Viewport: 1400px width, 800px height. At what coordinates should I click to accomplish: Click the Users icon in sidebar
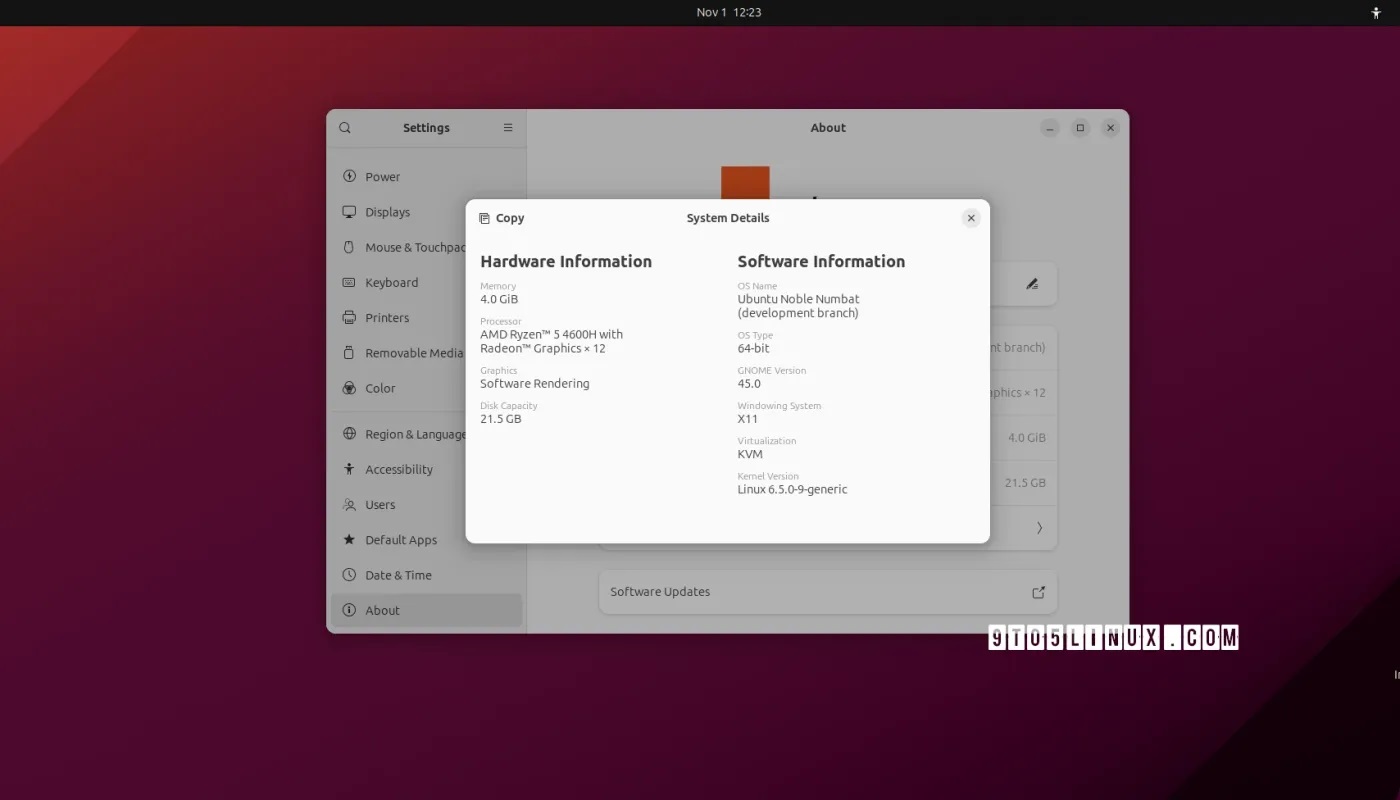tap(349, 504)
